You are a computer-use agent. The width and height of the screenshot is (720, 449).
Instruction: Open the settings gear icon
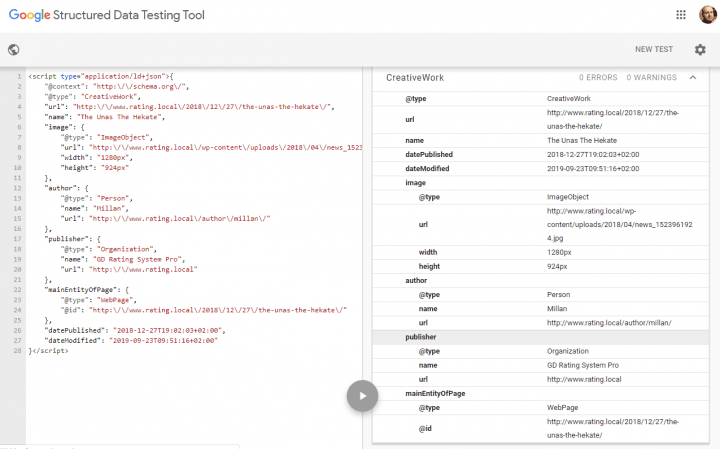[700, 50]
